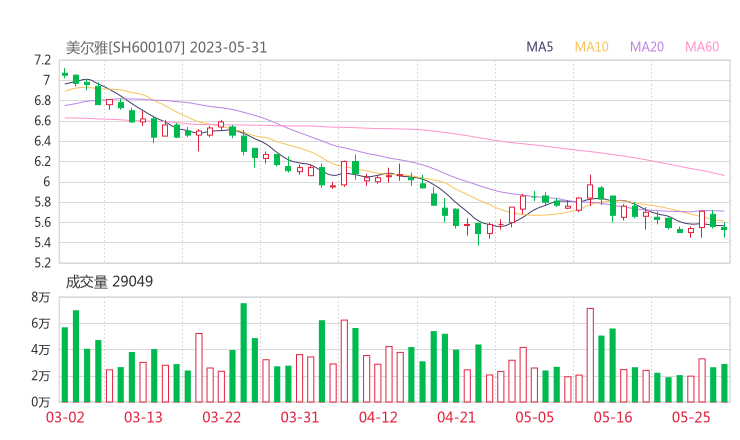Click the MA5 legend label

coord(539,47)
